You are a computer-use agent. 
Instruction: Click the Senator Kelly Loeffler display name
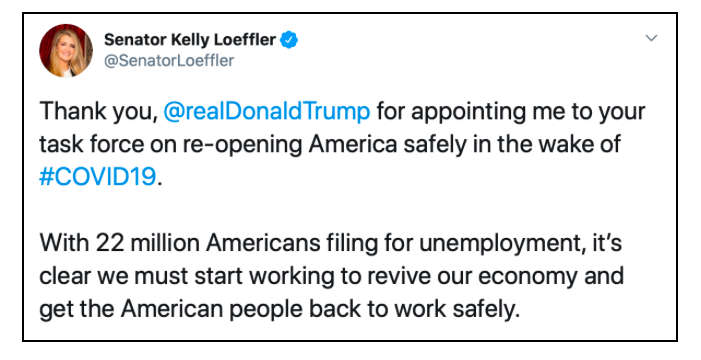pyautogui.click(x=190, y=40)
